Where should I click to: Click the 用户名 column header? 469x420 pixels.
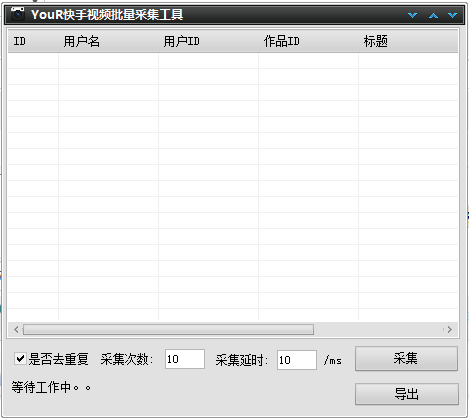click(x=108, y=41)
